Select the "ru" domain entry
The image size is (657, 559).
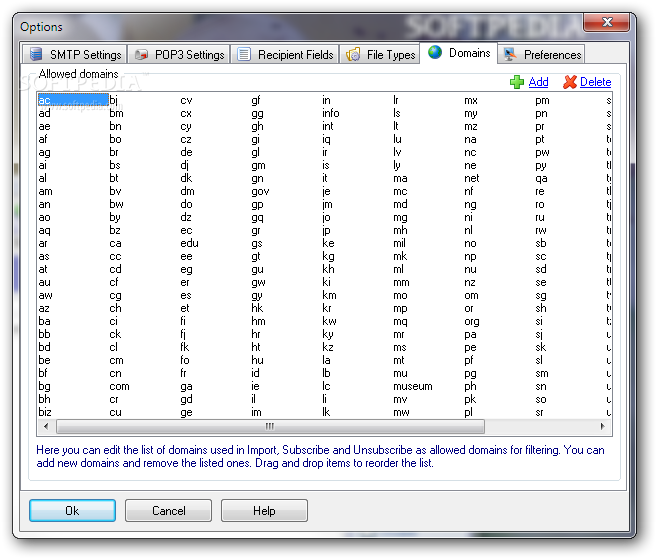click(540, 217)
